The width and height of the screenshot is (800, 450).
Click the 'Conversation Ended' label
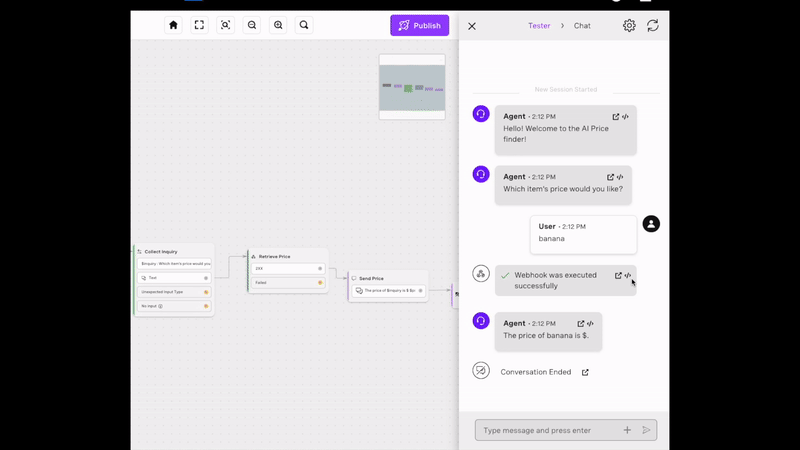(x=536, y=372)
